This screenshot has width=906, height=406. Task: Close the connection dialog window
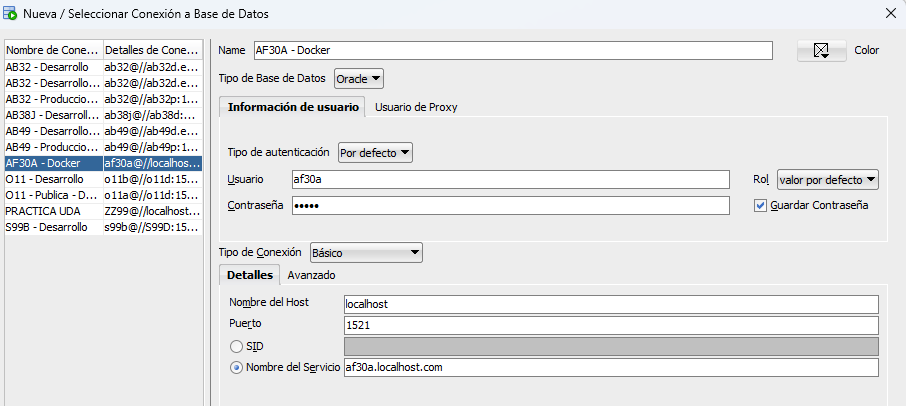pos(890,14)
